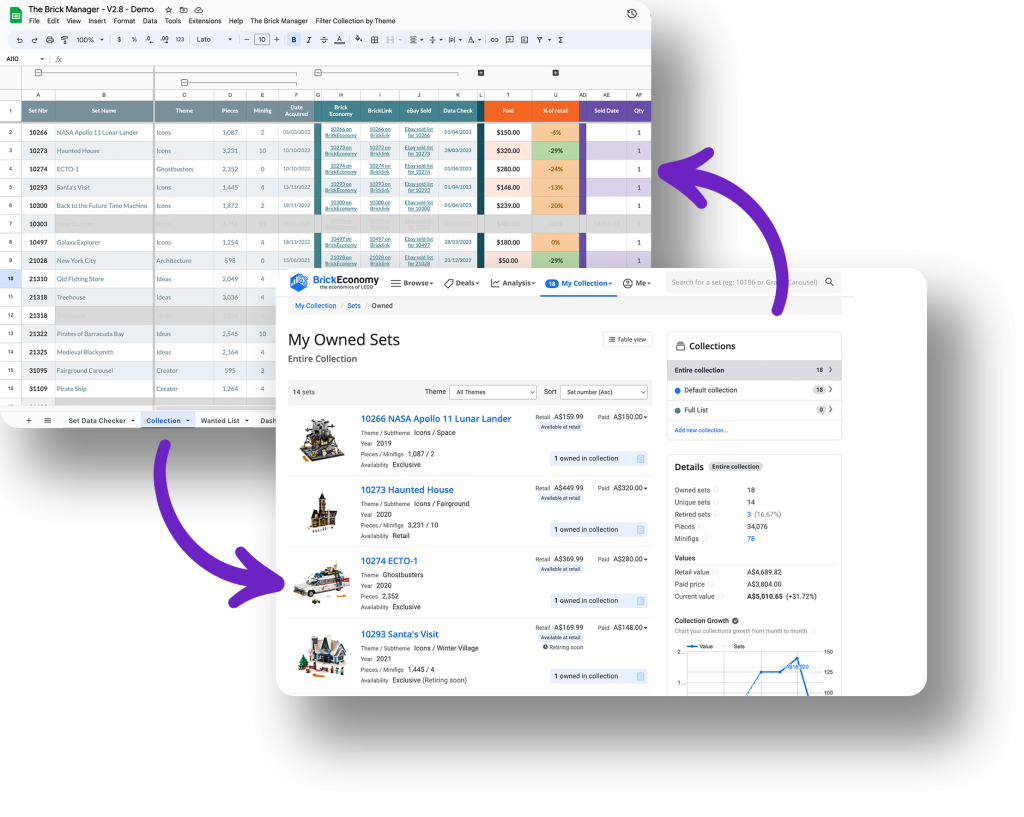Click the insert comment icon
Image resolution: width=1024 pixels, height=817 pixels.
coord(509,40)
